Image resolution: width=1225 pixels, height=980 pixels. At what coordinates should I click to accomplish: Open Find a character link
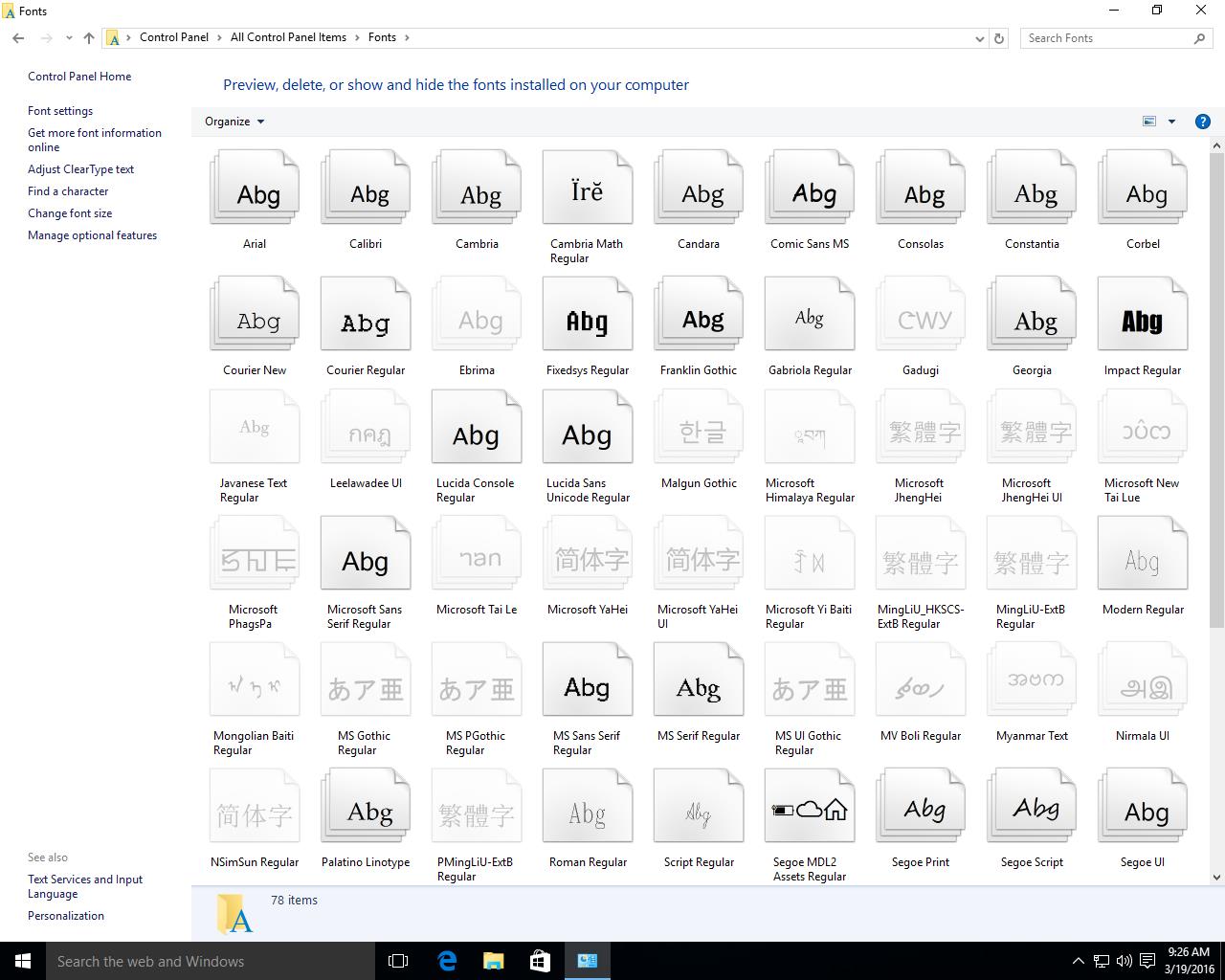68,191
